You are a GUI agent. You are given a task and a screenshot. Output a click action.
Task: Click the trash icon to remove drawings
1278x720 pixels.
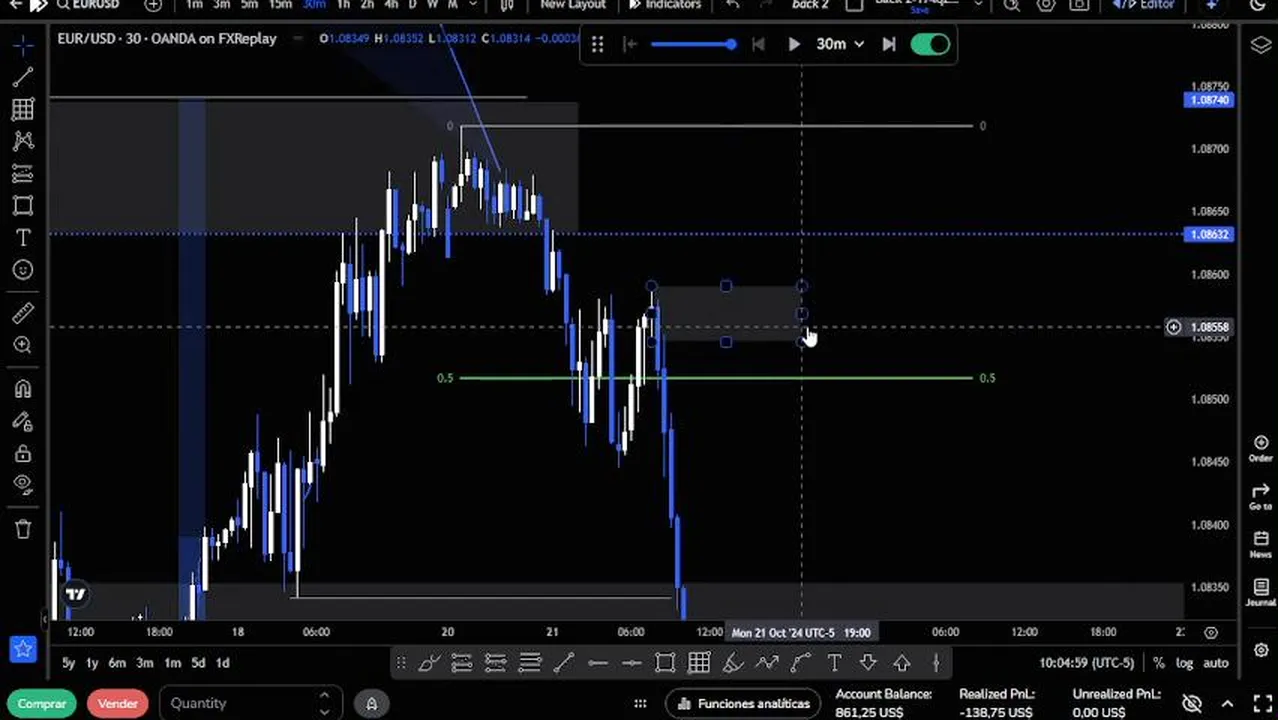[23, 529]
